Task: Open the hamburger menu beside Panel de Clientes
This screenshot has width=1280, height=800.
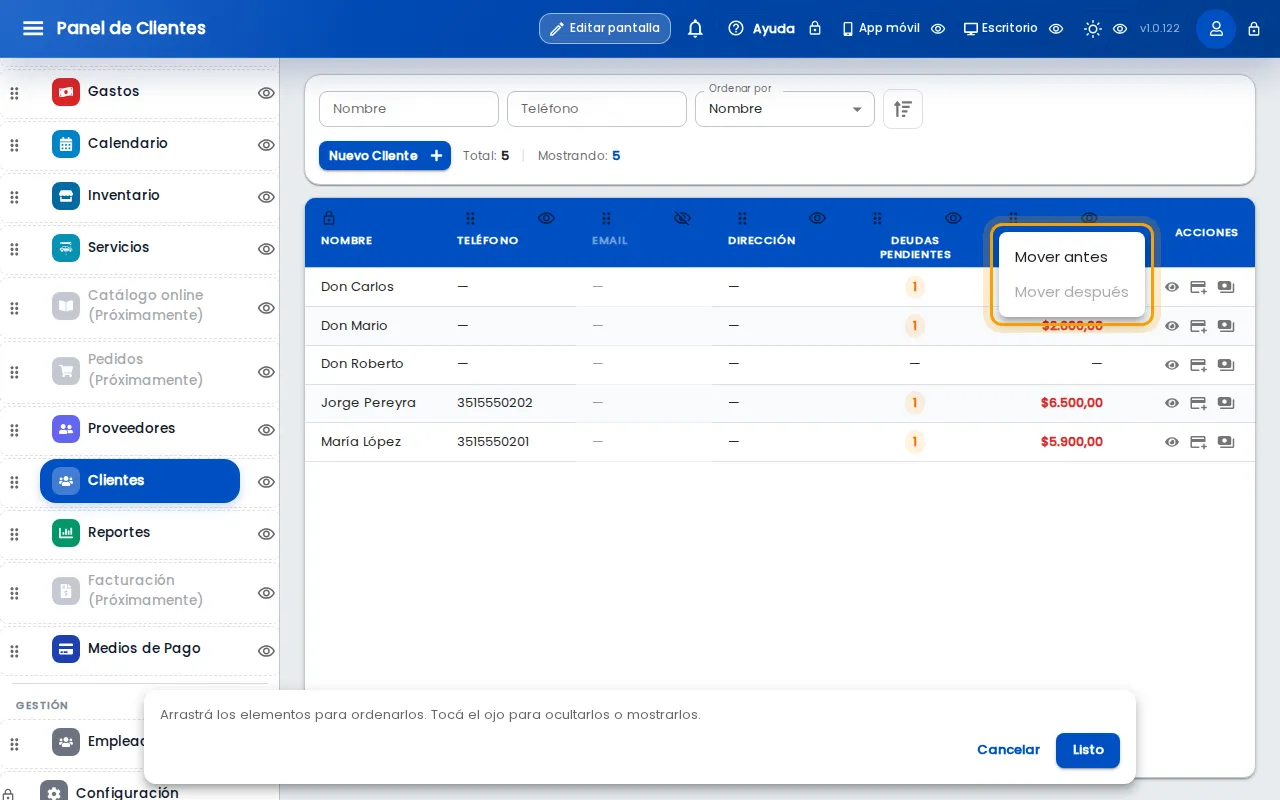Action: 33,28
